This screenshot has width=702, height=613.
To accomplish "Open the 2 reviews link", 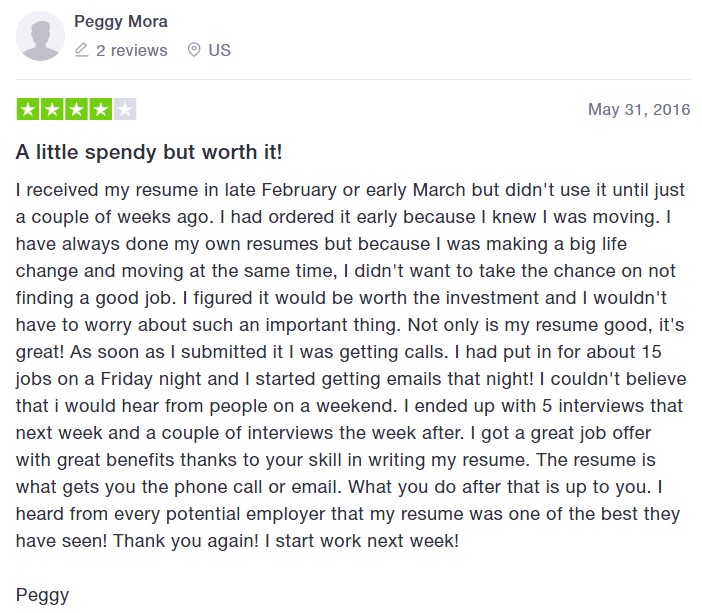I will tap(131, 50).
